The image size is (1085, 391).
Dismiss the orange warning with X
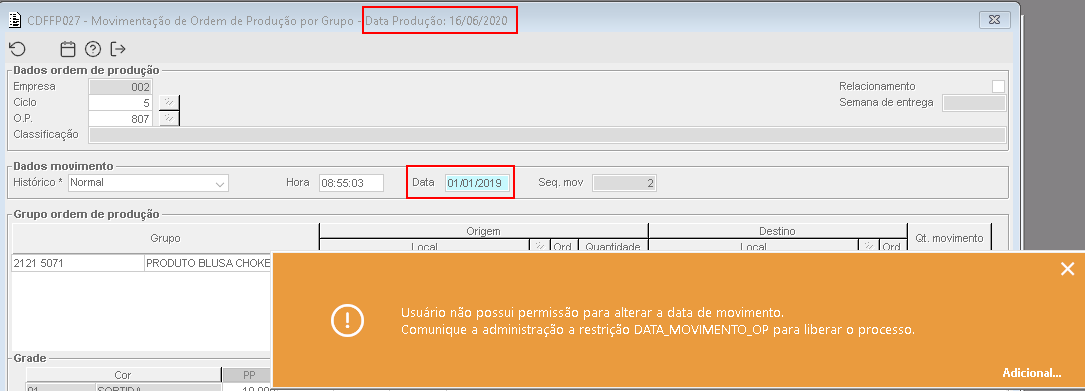coord(1068,269)
